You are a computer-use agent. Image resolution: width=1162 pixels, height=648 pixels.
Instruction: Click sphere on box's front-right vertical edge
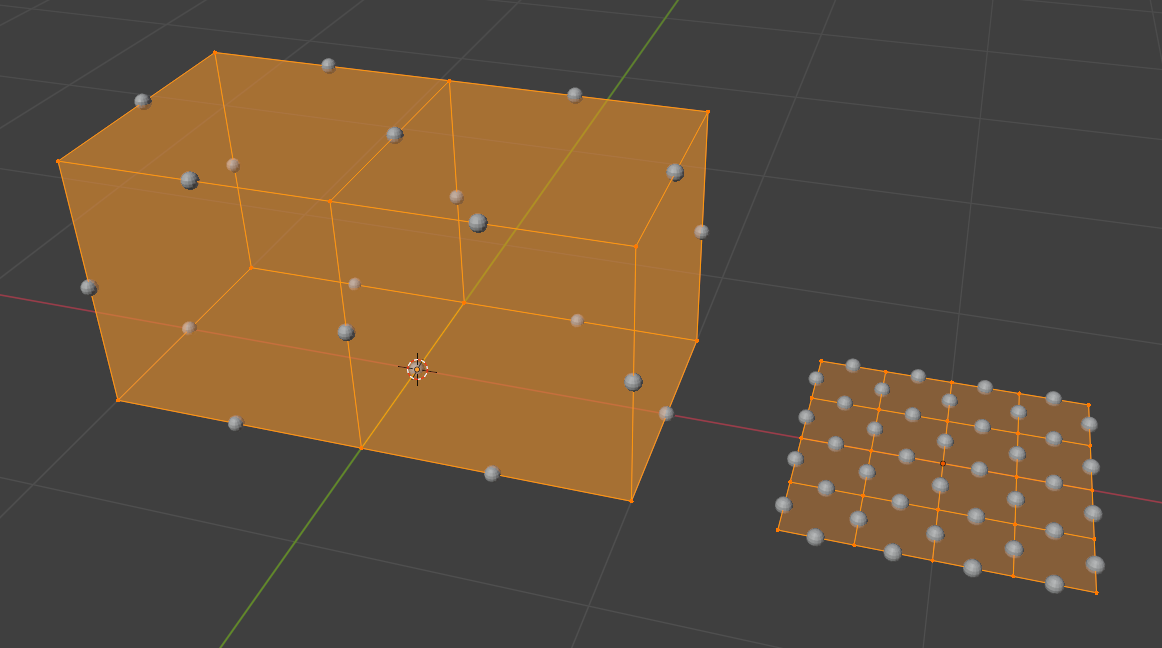tap(633, 381)
